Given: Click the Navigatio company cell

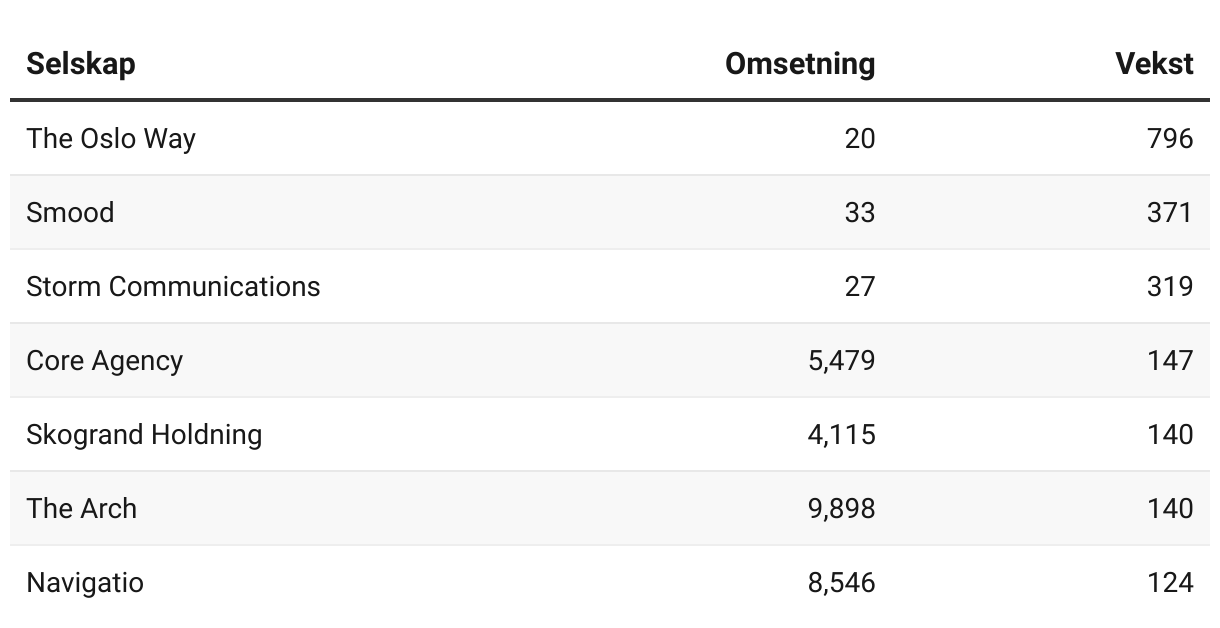Looking at the screenshot, I should 85,582.
